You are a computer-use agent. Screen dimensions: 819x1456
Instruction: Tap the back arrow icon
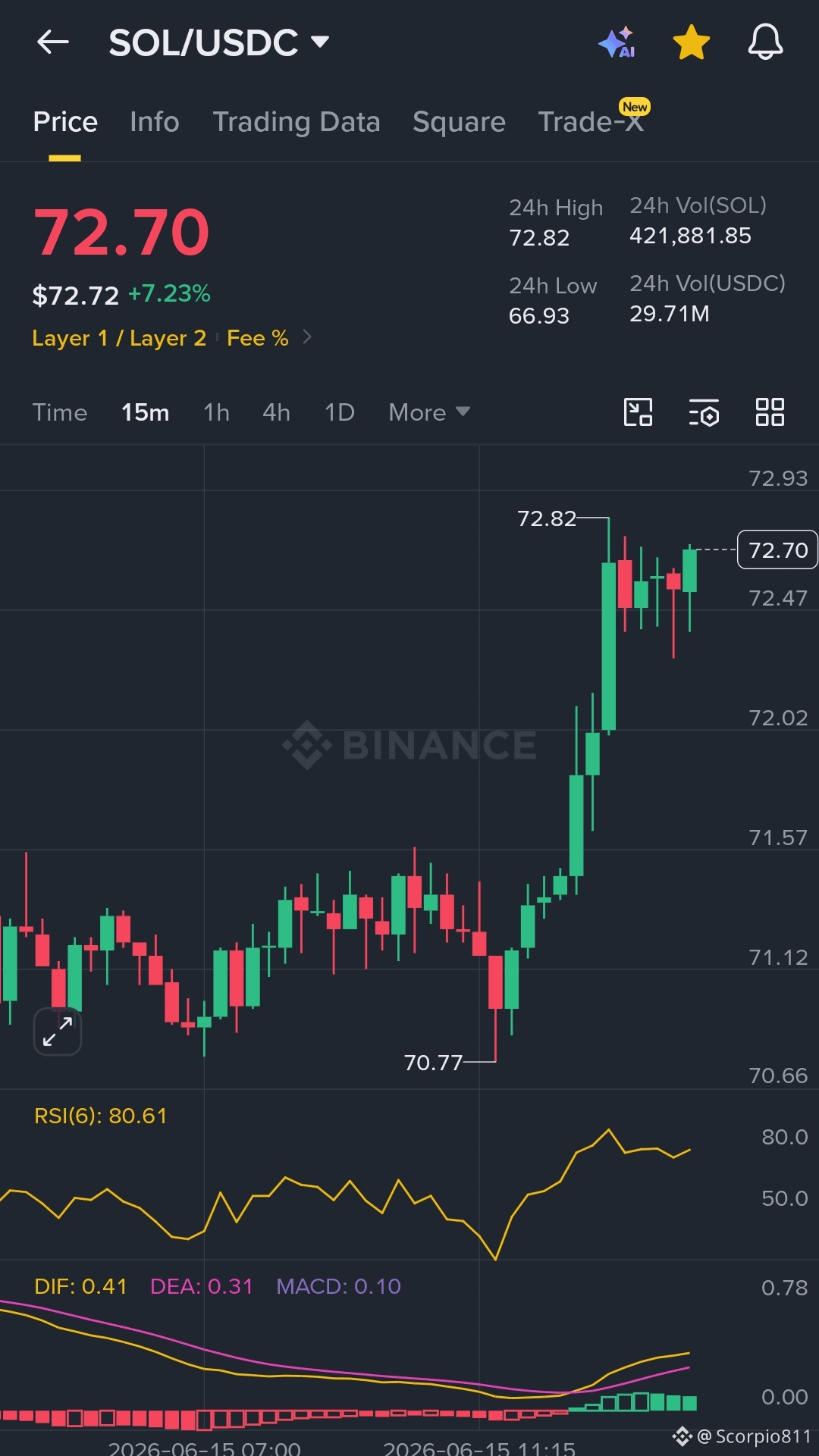(53, 42)
